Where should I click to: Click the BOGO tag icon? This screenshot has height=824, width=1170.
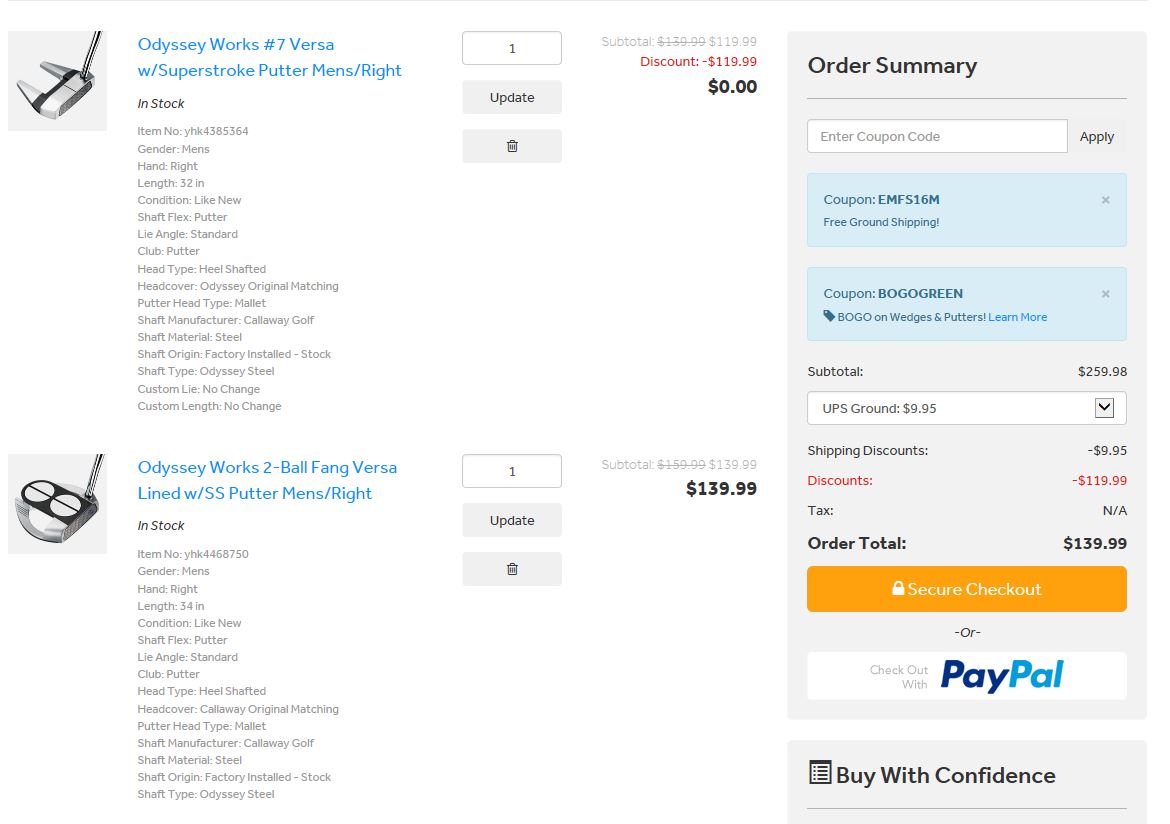point(829,316)
